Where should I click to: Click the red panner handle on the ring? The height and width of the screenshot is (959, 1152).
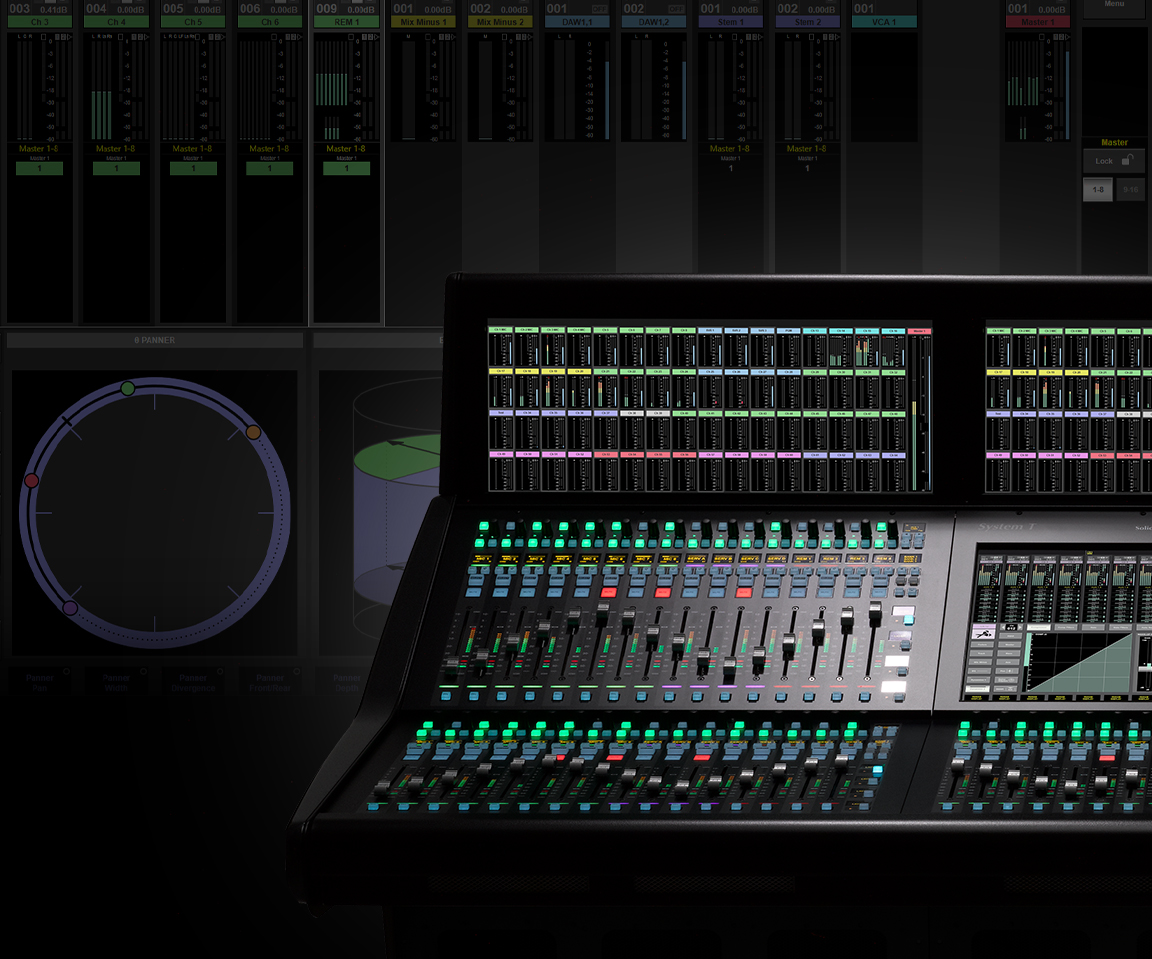[x=31, y=481]
